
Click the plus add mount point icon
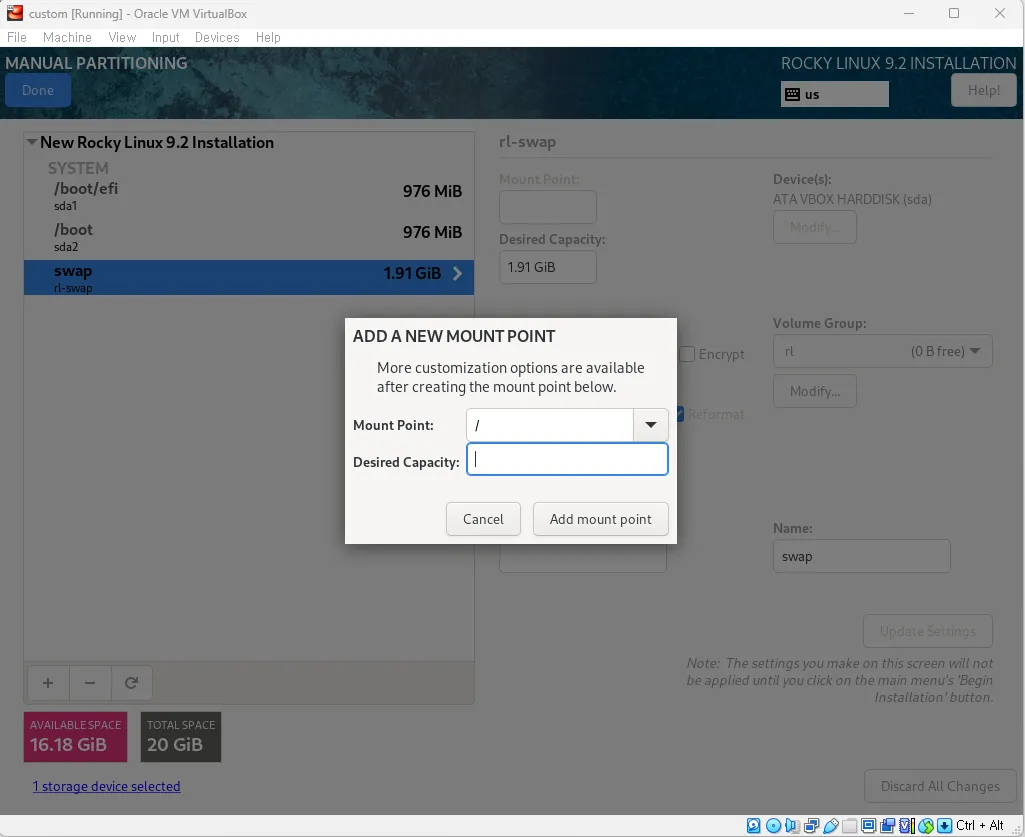pos(48,683)
